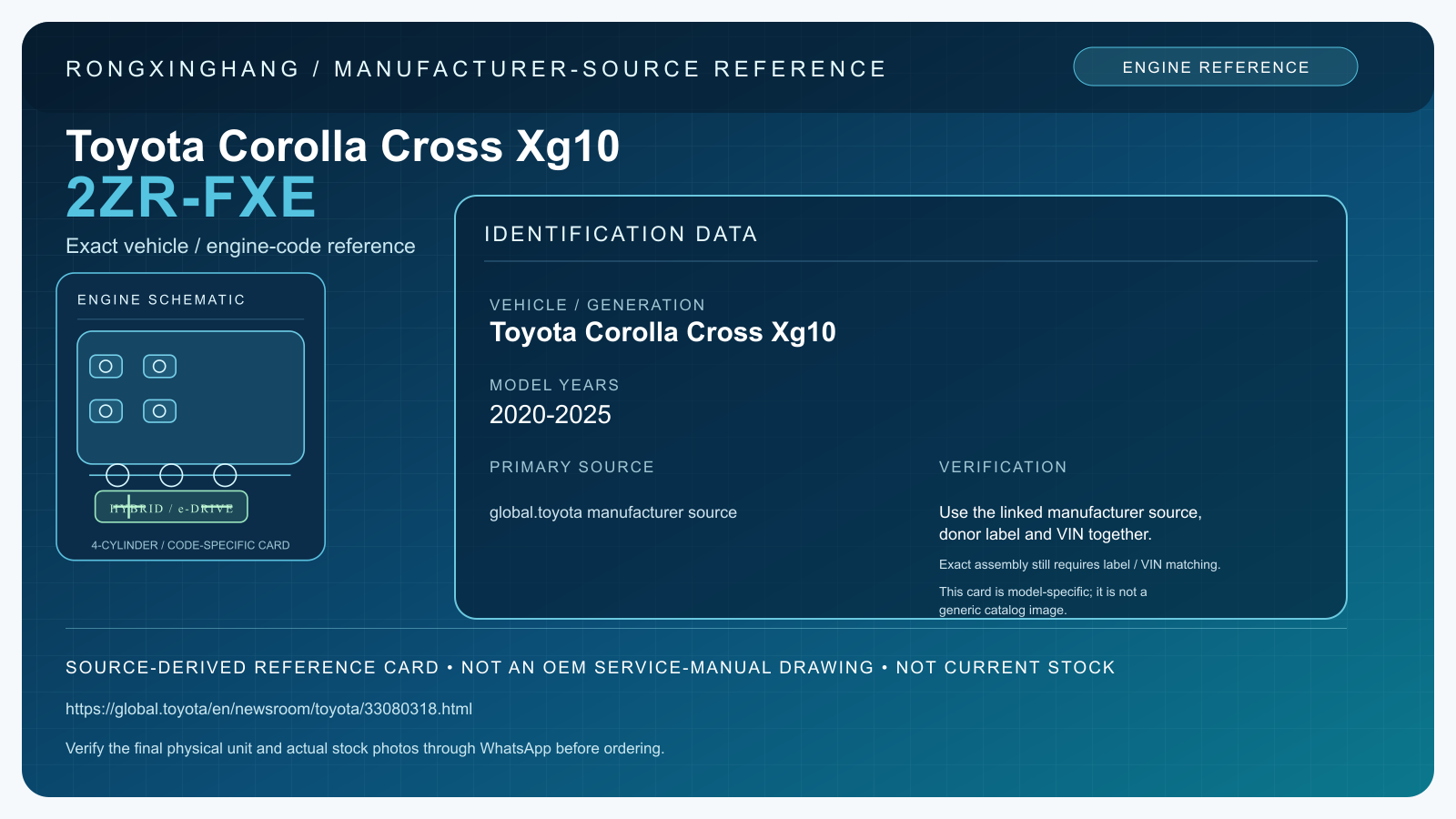Click '4-CYLINDER / CODE-SPECIFIC CARD' caption
Screen dimensions: 1456x819
(190, 545)
